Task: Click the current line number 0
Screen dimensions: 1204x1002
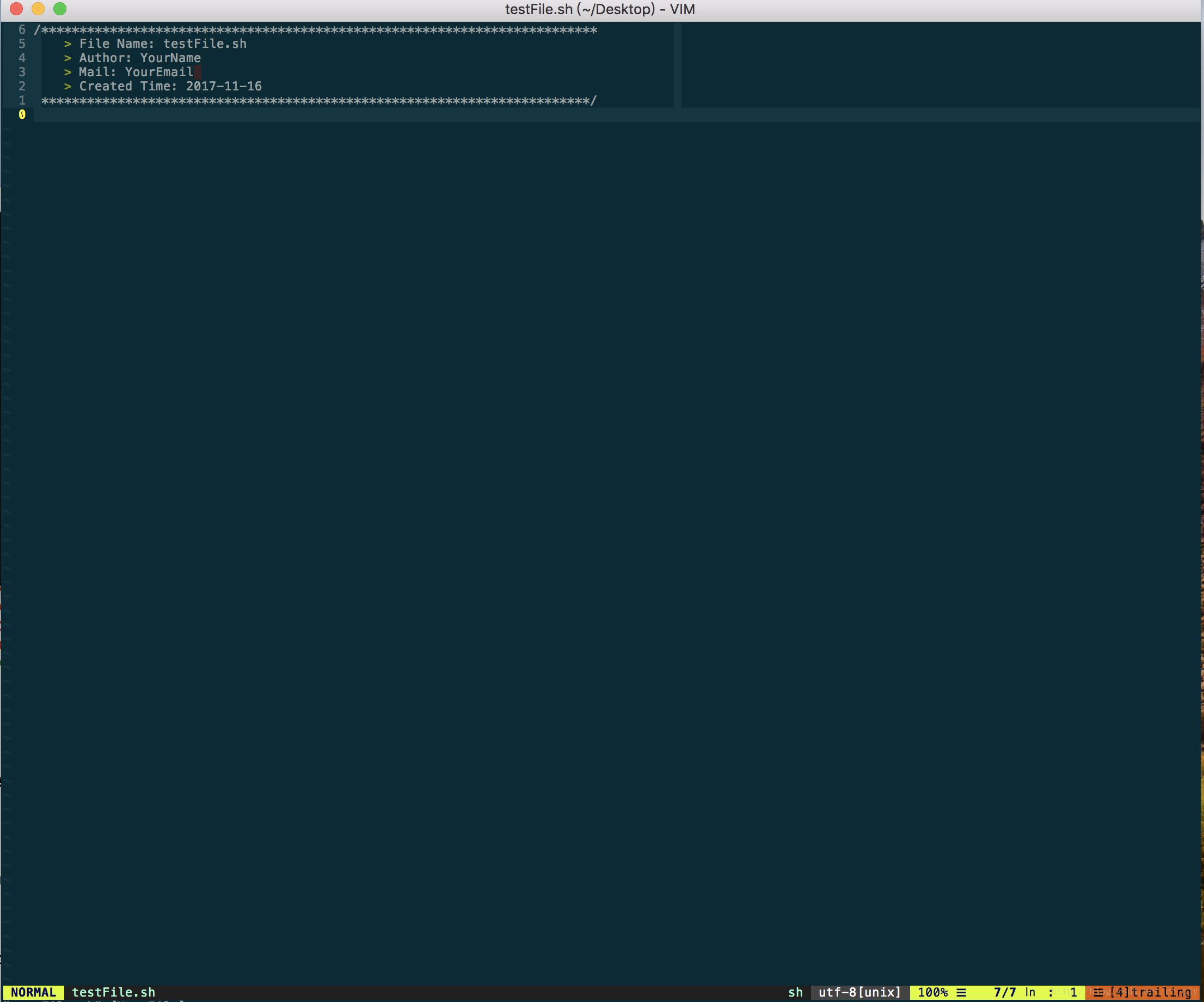Action: 22,115
